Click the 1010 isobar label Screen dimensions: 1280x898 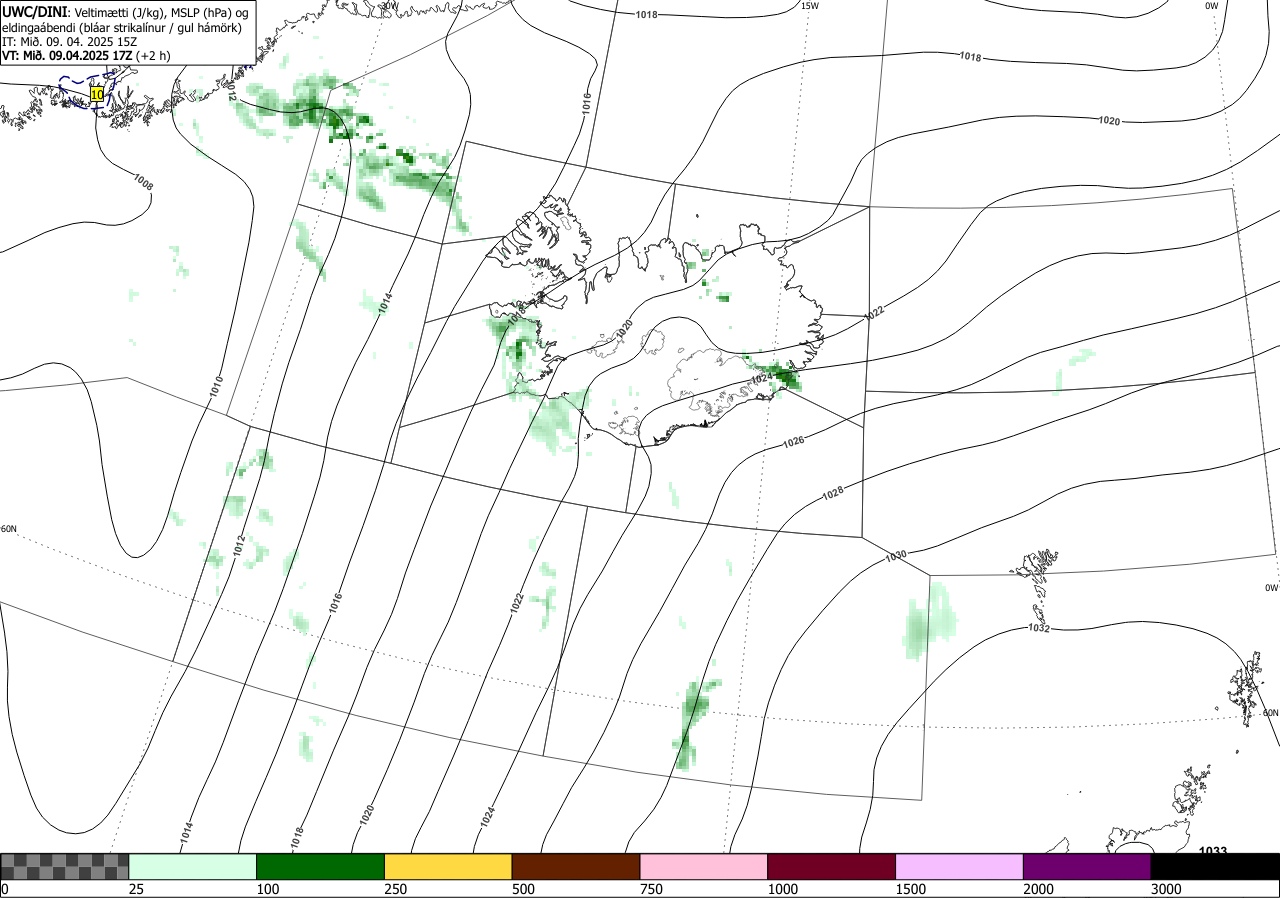coord(216,388)
